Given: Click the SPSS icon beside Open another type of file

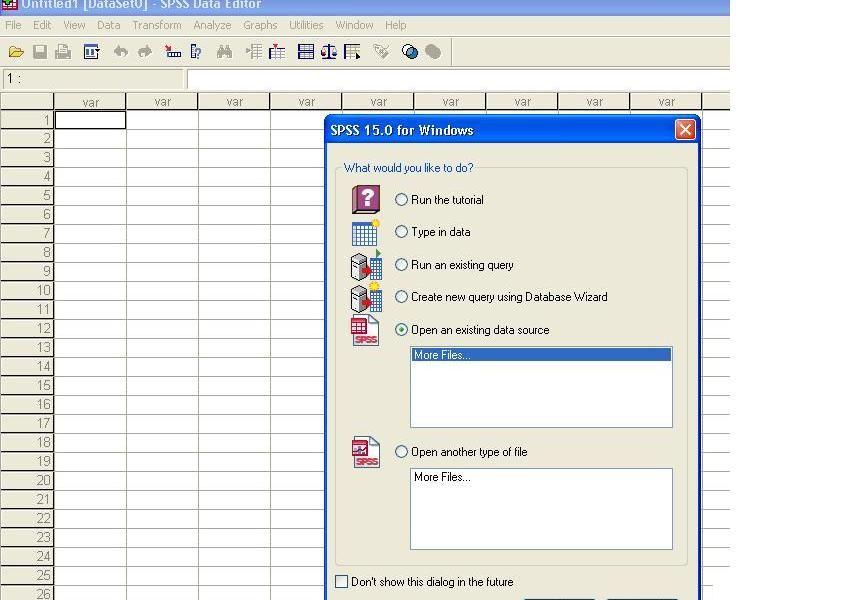Looking at the screenshot, I should (366, 452).
